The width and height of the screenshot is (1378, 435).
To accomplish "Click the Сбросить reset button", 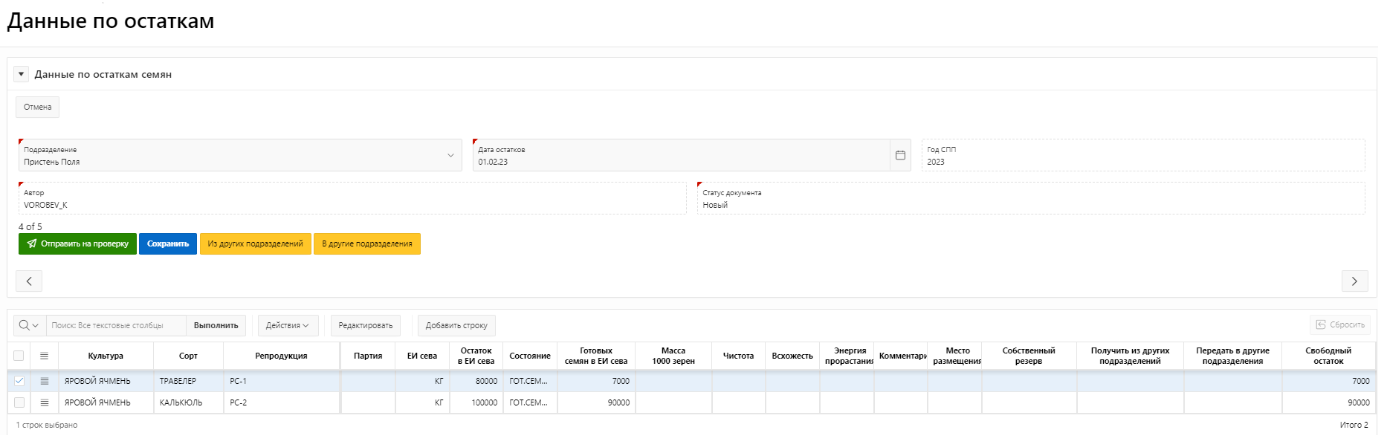I will [1339, 325].
